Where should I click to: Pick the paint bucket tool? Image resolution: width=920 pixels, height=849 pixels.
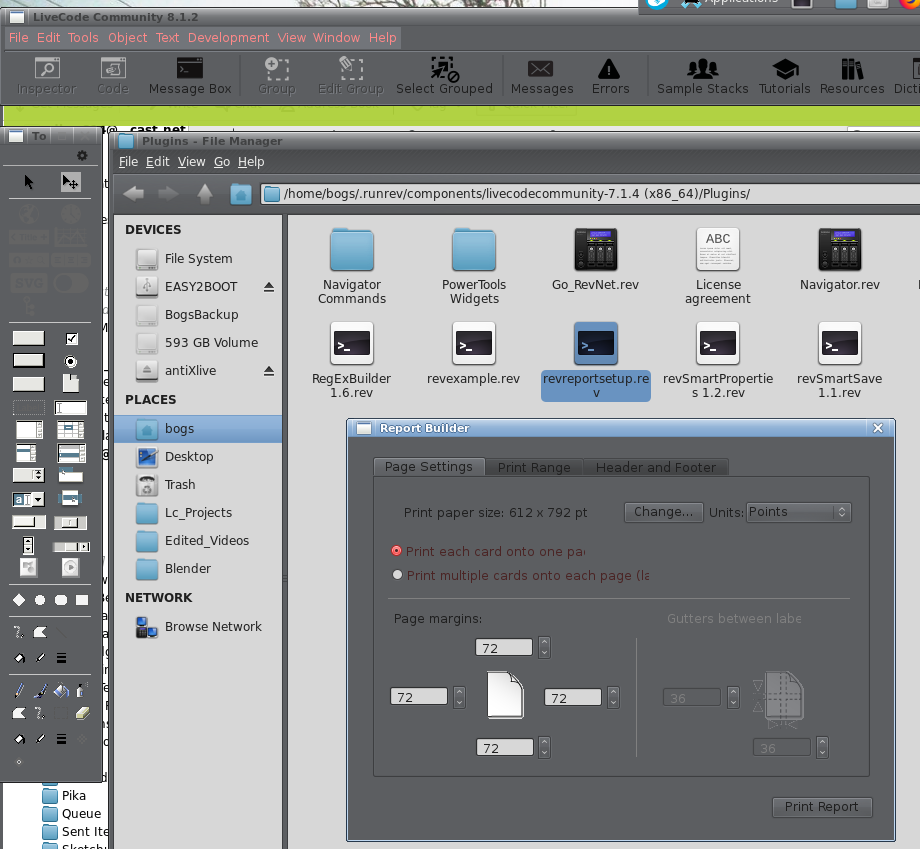pyautogui.click(x=61, y=690)
